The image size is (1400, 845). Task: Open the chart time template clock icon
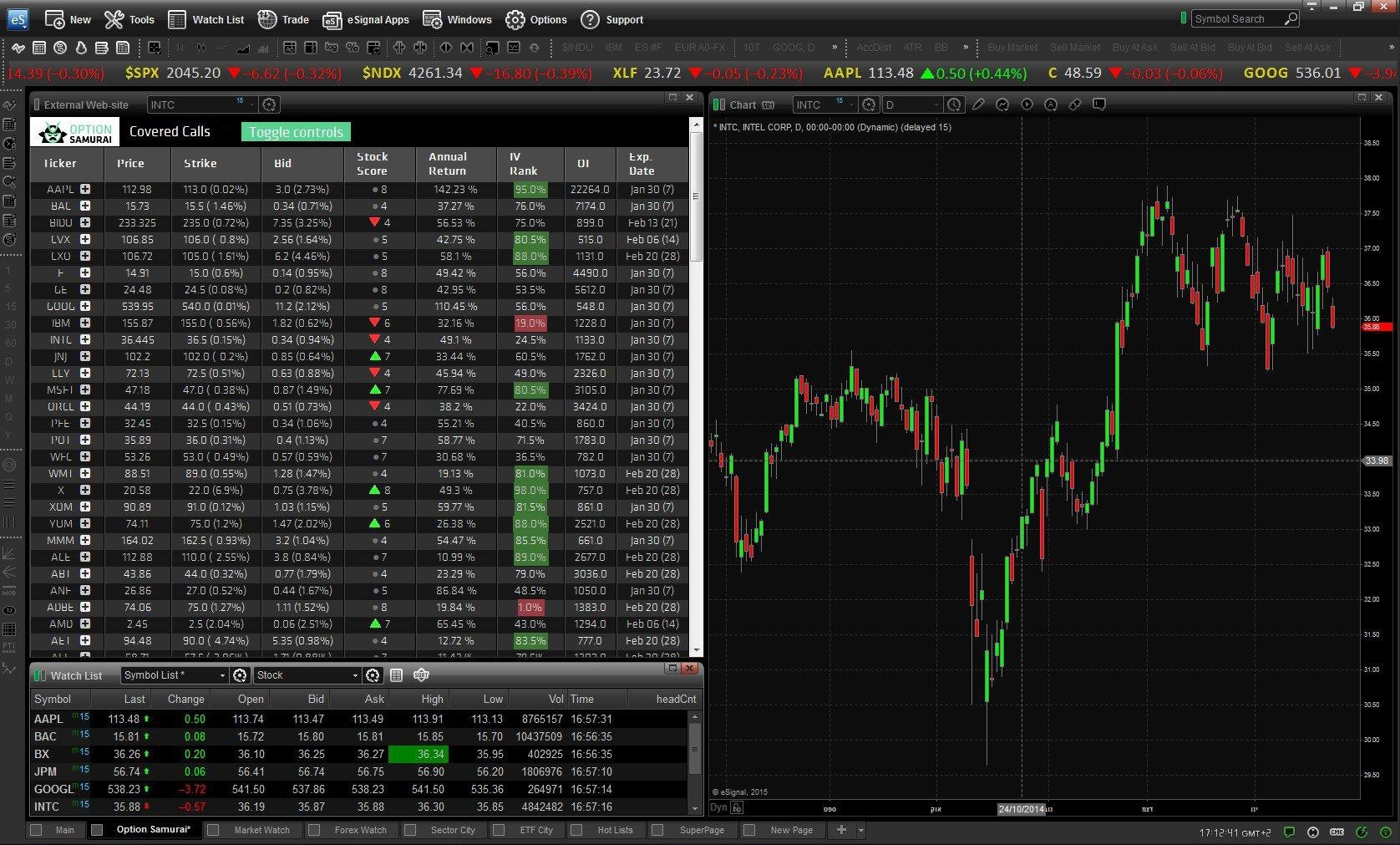tap(955, 104)
